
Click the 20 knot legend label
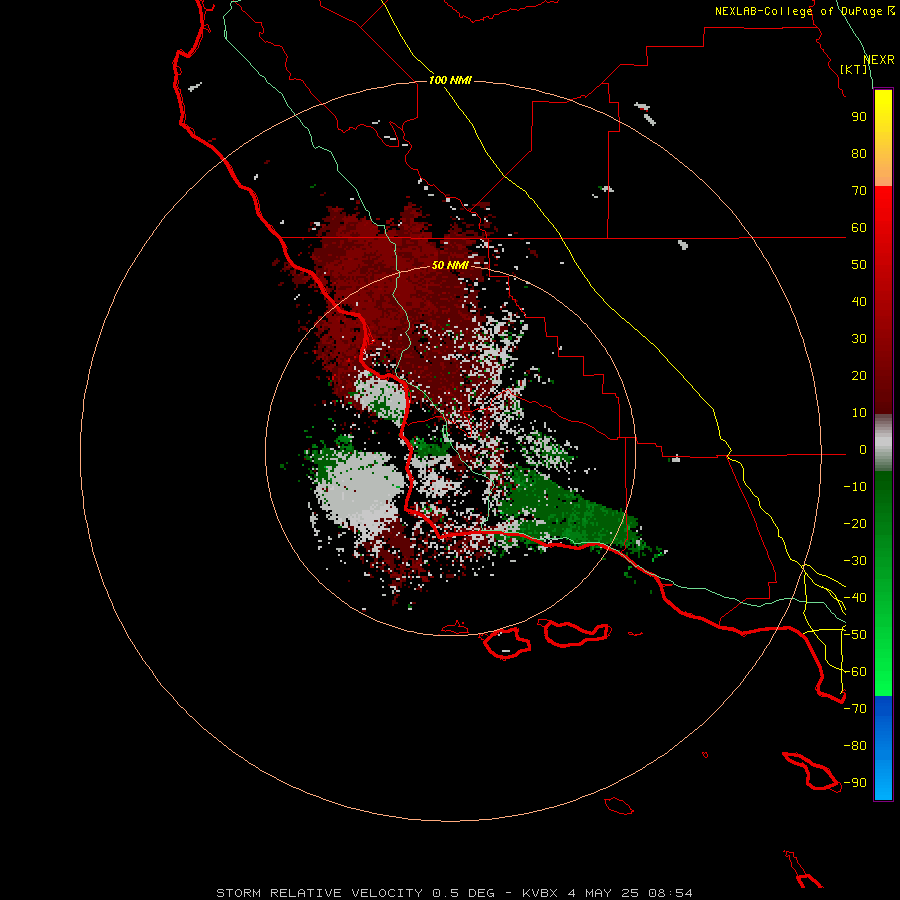point(859,375)
